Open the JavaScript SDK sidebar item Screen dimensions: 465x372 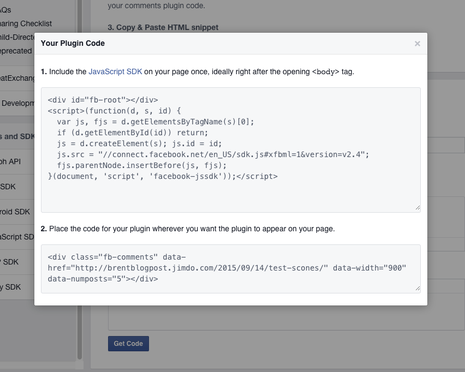point(17,237)
